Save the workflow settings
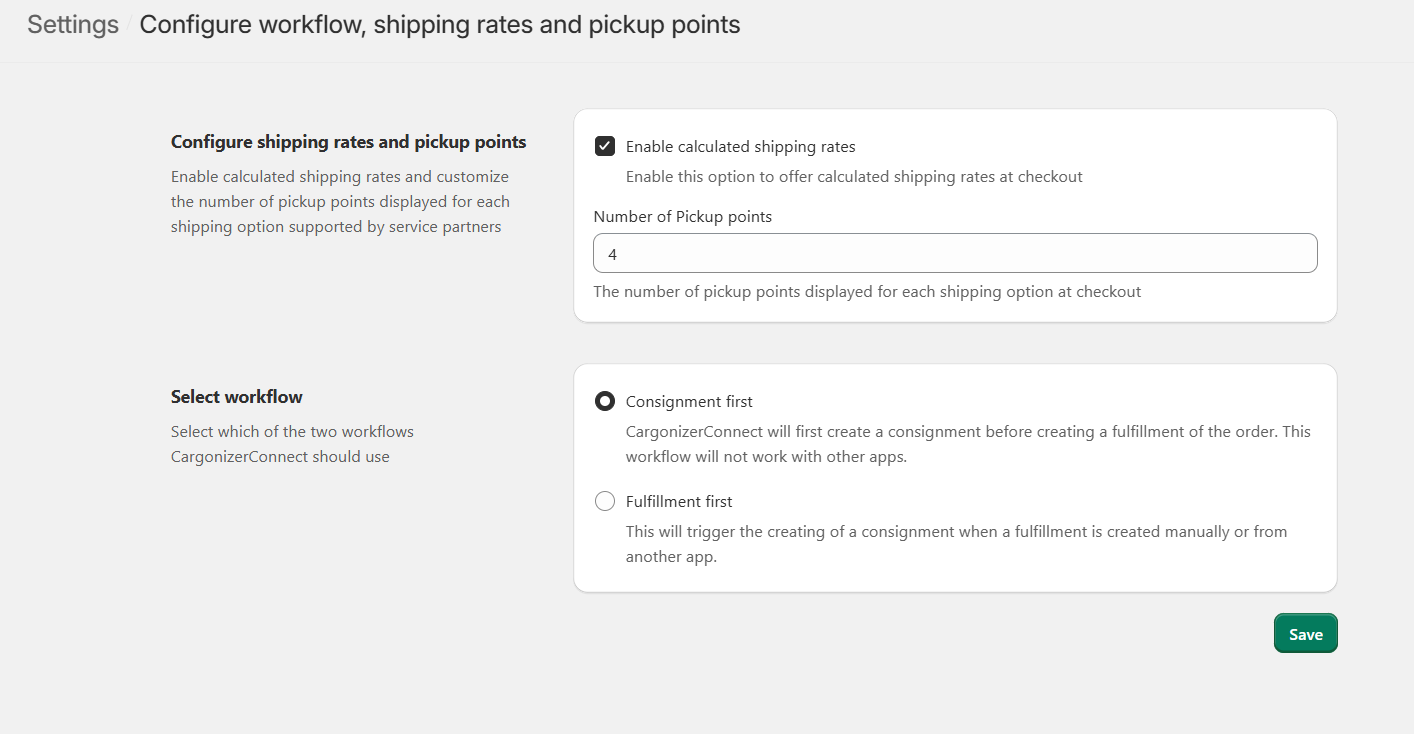 pyautogui.click(x=1305, y=634)
